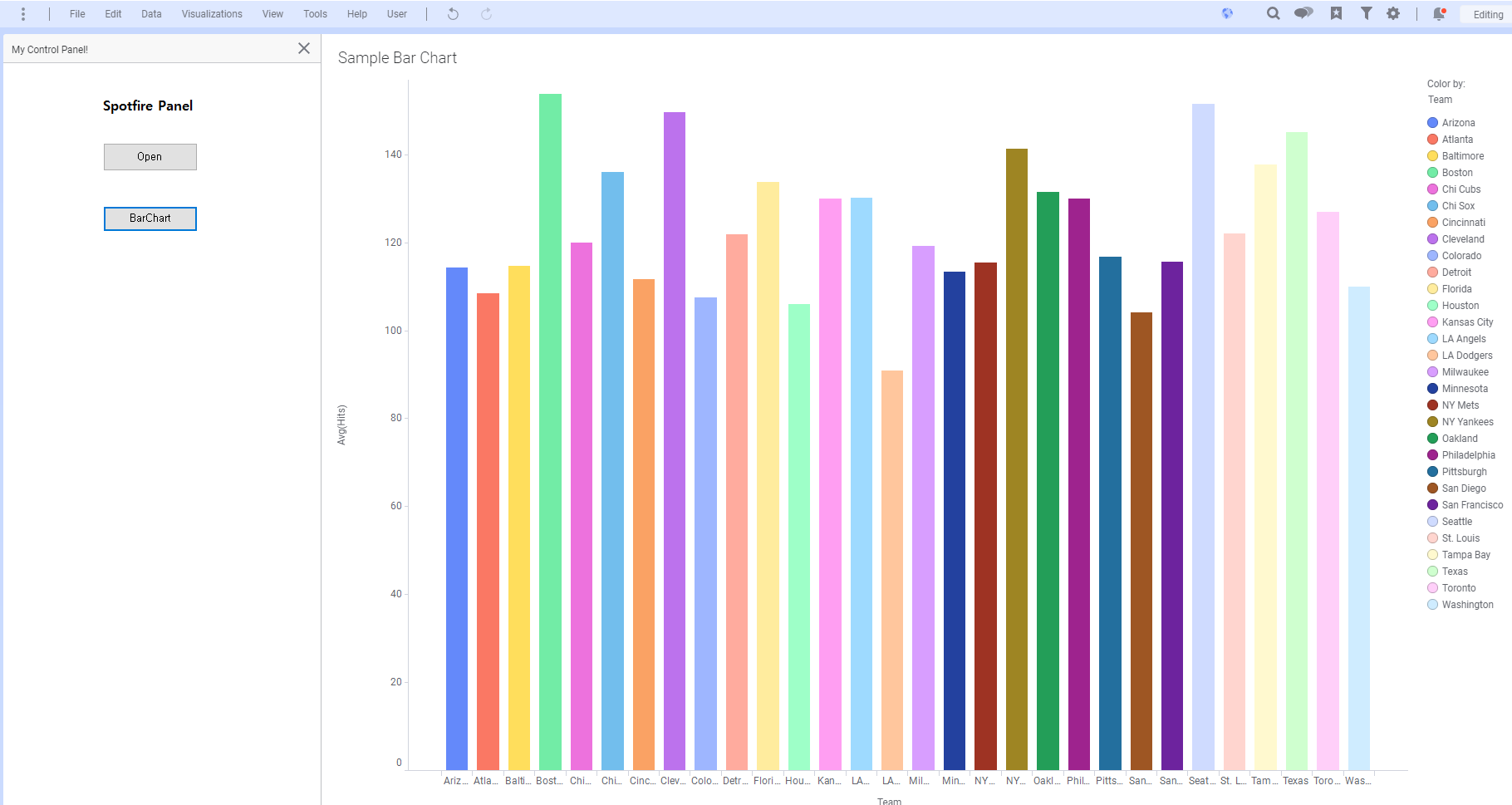Undo the last action
The image size is (1512, 805).
coord(453,14)
